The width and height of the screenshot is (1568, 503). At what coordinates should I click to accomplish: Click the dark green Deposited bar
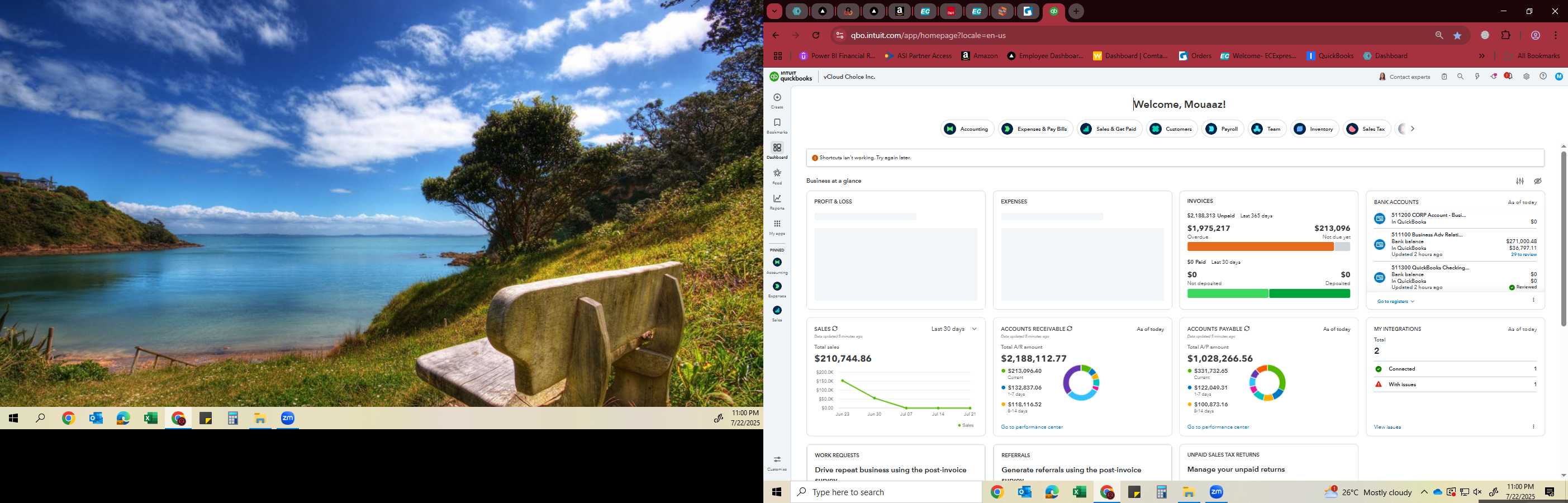(x=1309, y=293)
